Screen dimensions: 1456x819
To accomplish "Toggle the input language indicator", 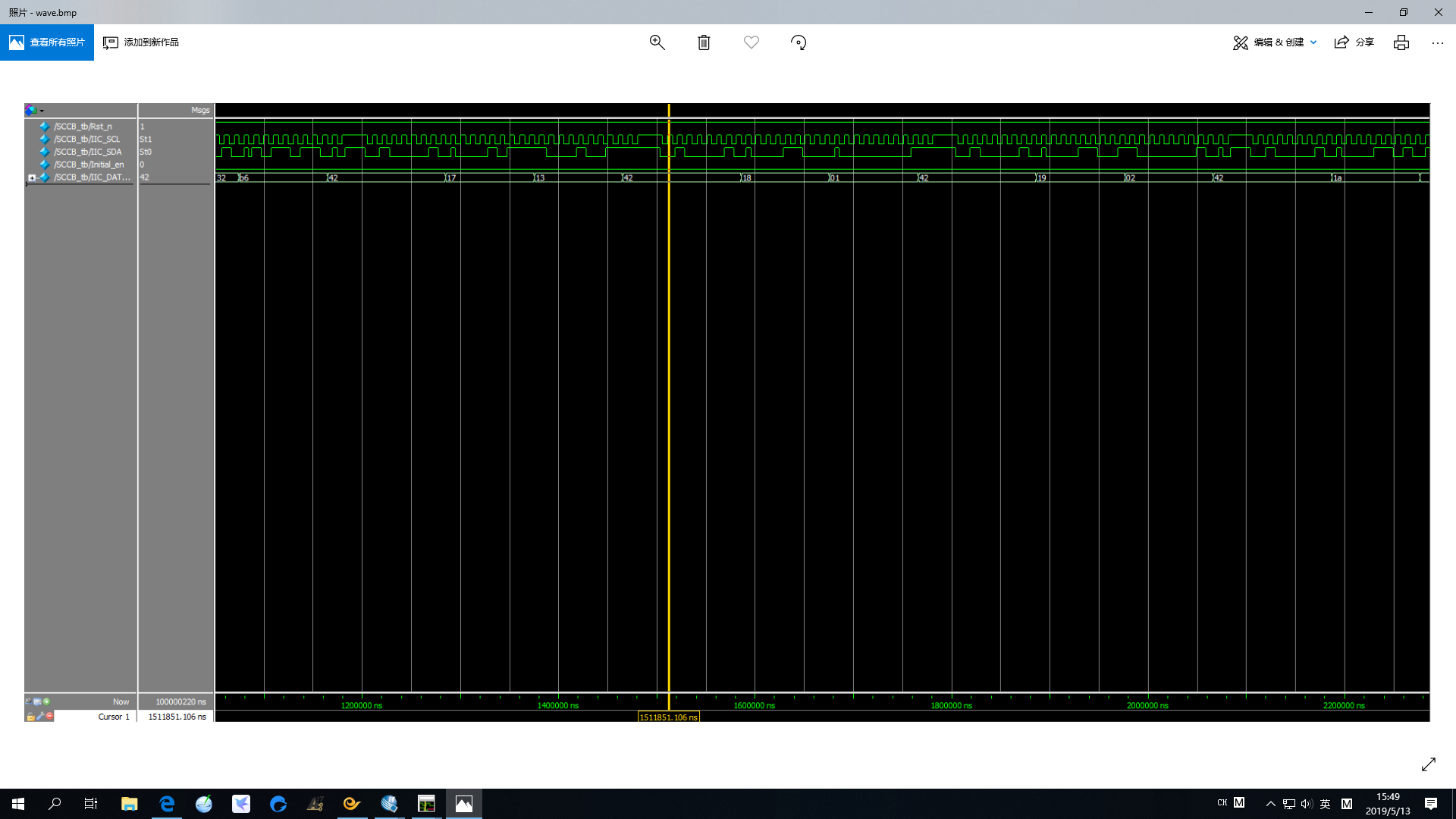I will (x=1325, y=804).
